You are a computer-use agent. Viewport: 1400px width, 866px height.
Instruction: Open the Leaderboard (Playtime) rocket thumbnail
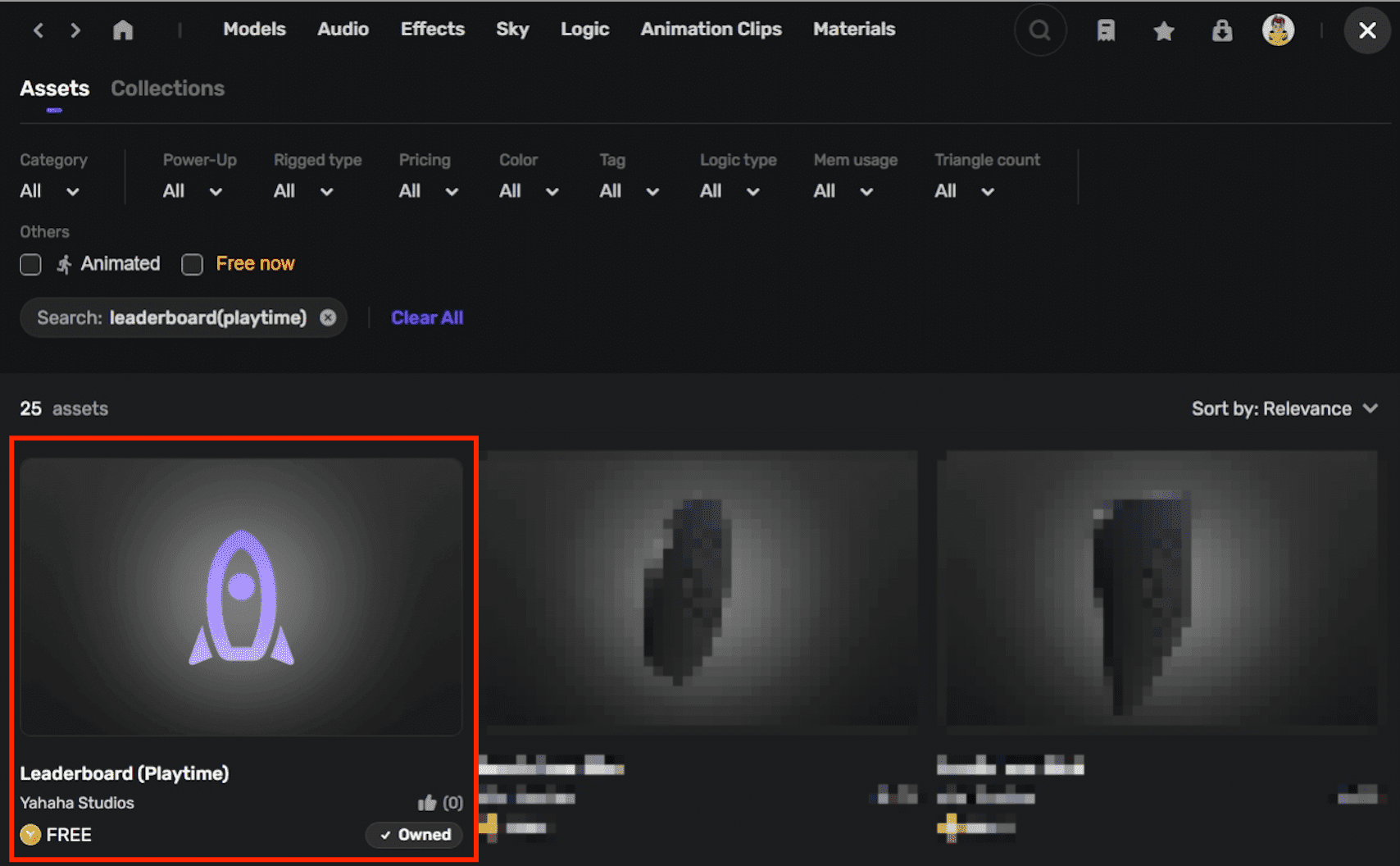241,596
